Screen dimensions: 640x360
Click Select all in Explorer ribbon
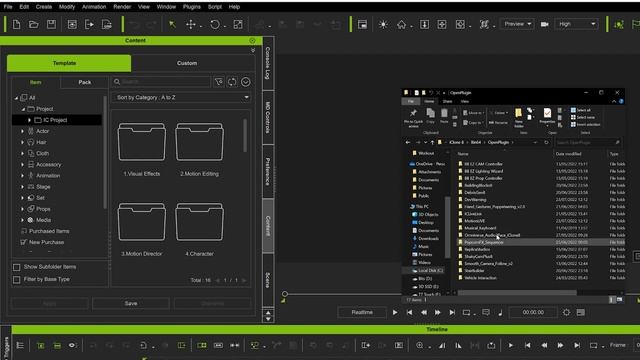[x=580, y=110]
